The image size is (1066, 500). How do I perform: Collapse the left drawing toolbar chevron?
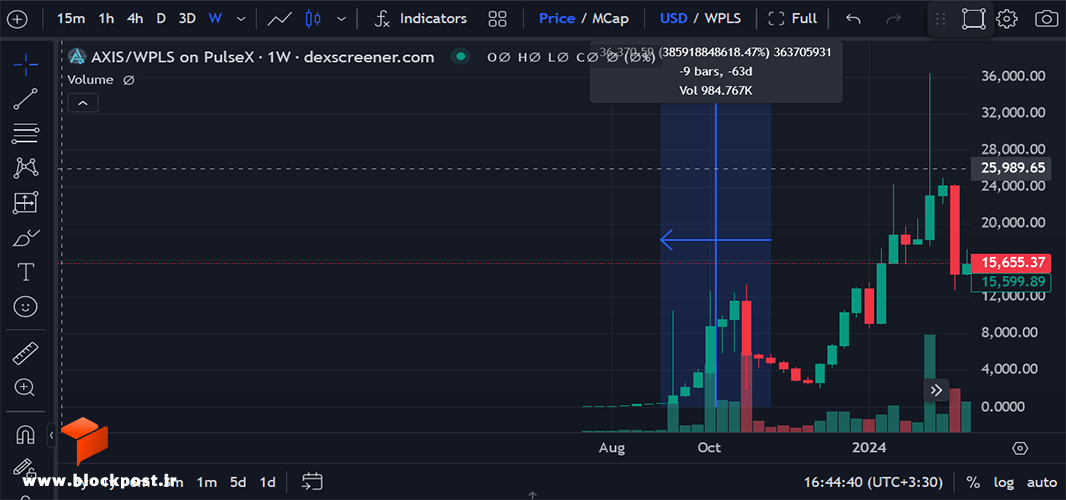pyautogui.click(x=52, y=435)
